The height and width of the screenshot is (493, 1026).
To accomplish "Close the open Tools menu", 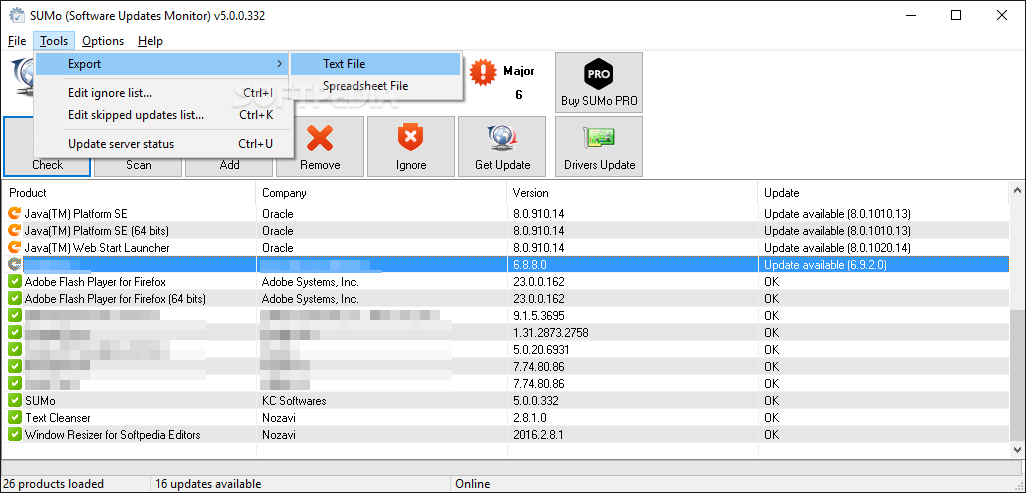I will pos(54,41).
